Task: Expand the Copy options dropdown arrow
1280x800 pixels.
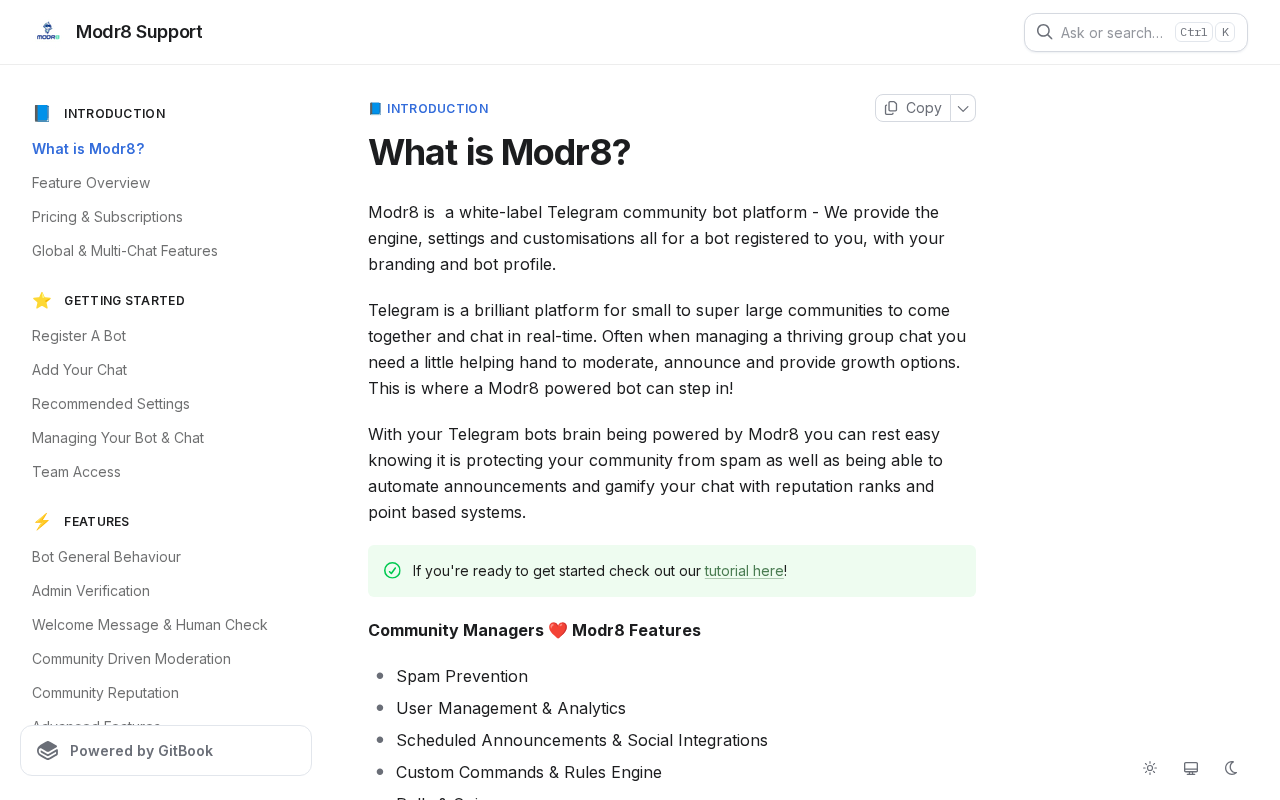Action: [x=963, y=108]
